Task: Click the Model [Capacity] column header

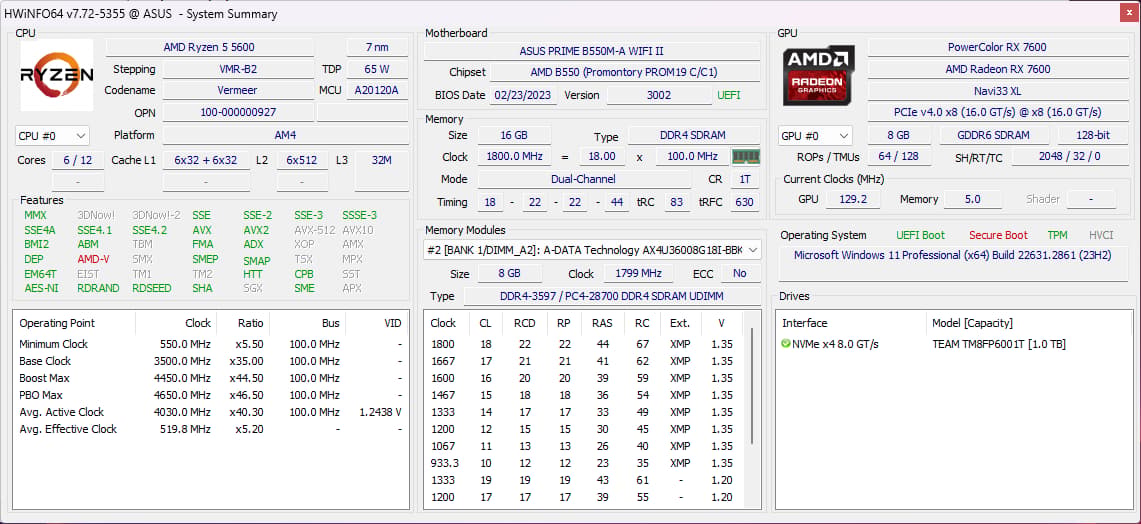Action: tap(1029, 323)
